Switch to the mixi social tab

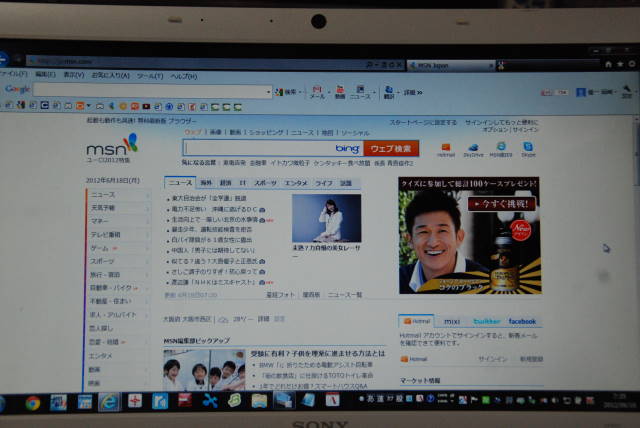click(x=452, y=322)
